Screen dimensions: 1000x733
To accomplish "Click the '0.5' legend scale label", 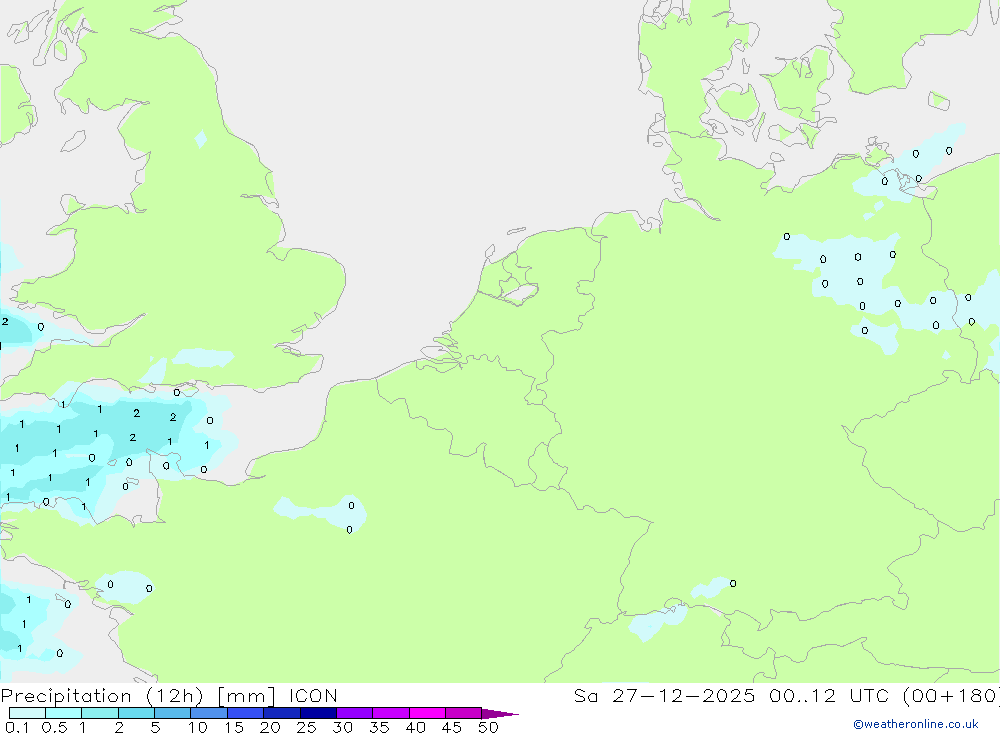I will 54,727.
